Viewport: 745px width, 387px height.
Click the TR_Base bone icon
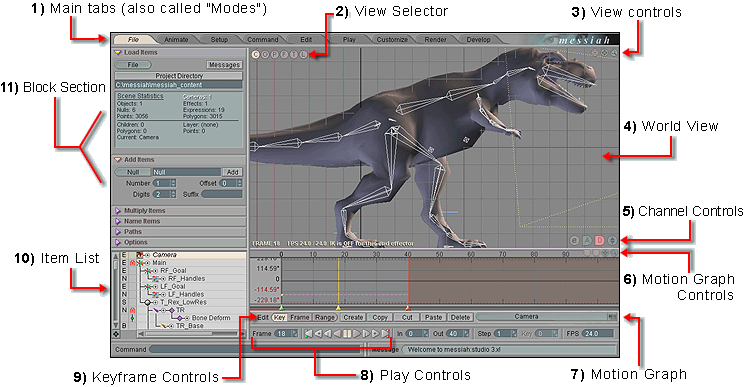[164, 326]
